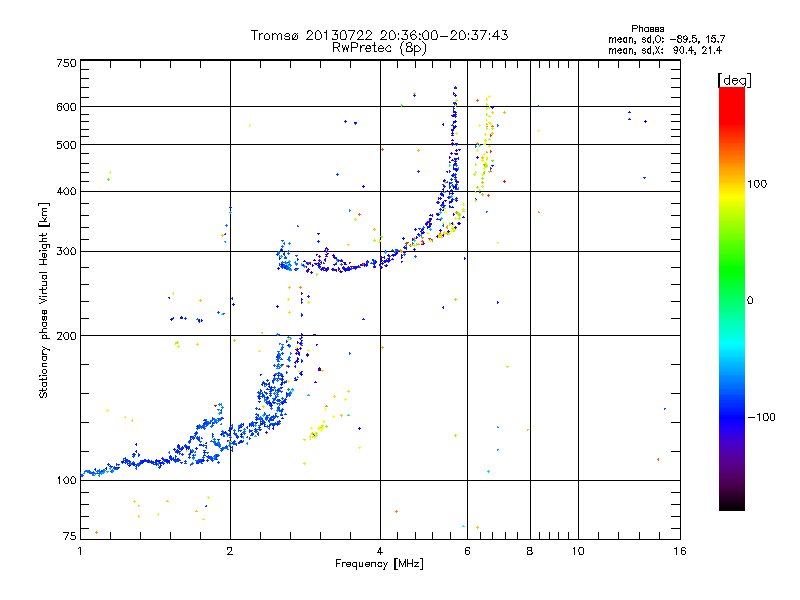Click x-axis tick label '1'

coord(81,551)
